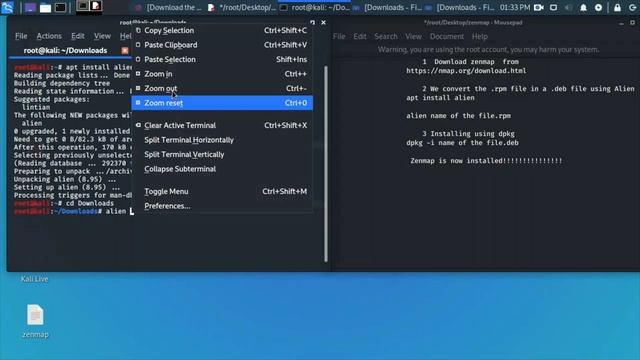Close the terminal window
This screenshot has width=640, height=360.
click(324, 22)
